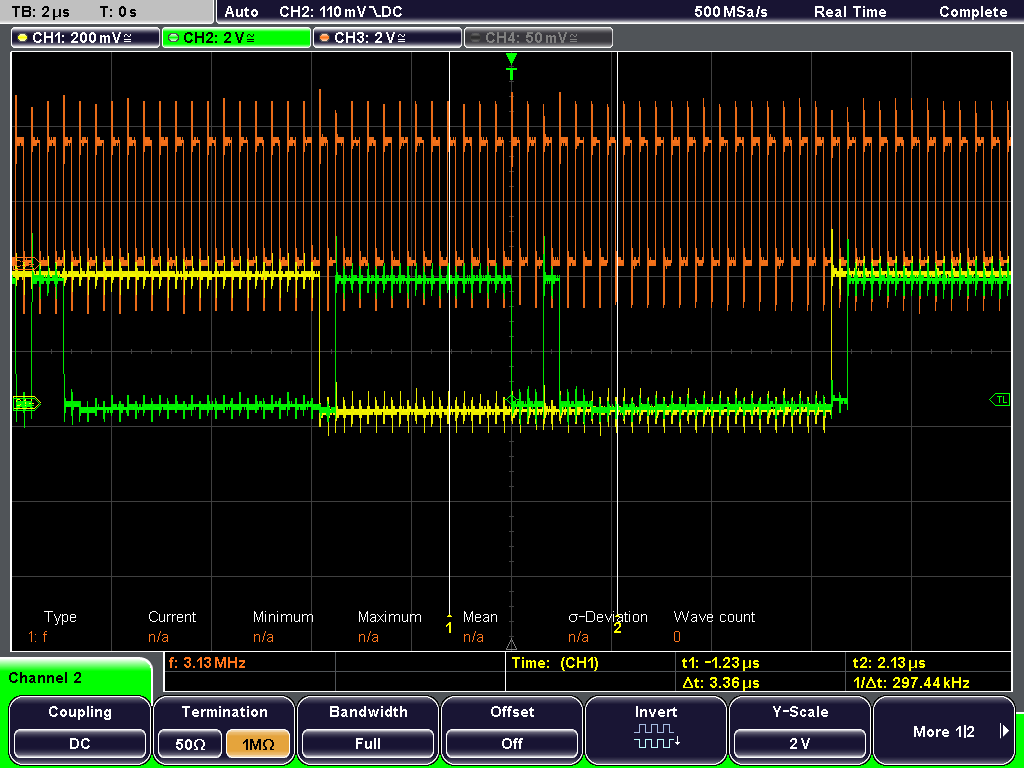The width and height of the screenshot is (1024, 768).
Task: Click the Auto trigger mode indicator
Action: (241, 11)
